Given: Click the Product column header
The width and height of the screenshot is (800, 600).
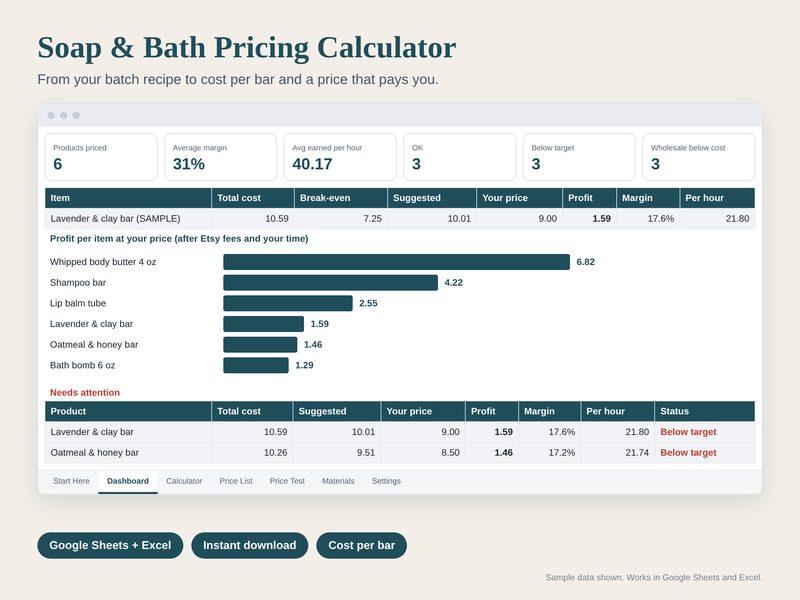Looking at the screenshot, I should pyautogui.click(x=128, y=411).
